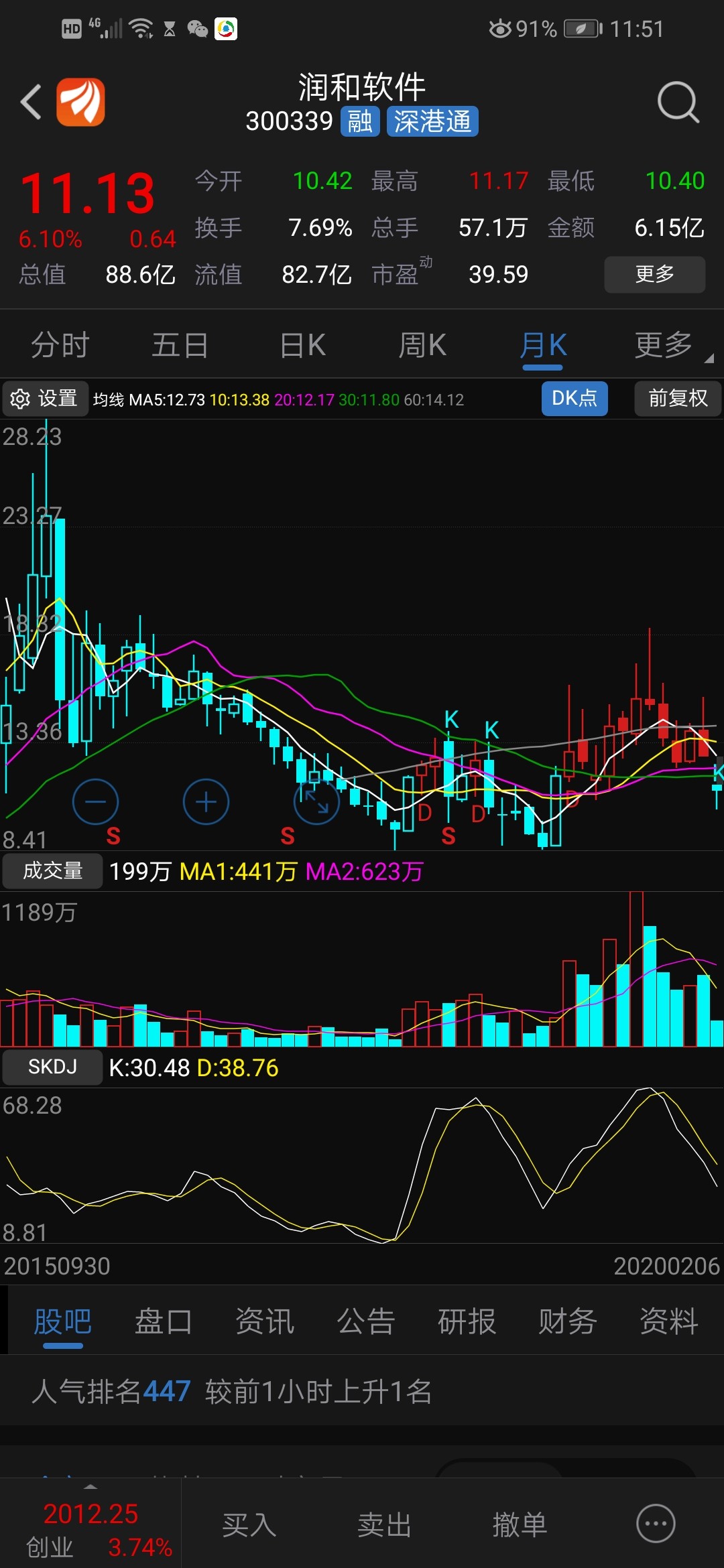Tap the orange Eastmoney app logo
The height and width of the screenshot is (1568, 724).
coord(80,102)
